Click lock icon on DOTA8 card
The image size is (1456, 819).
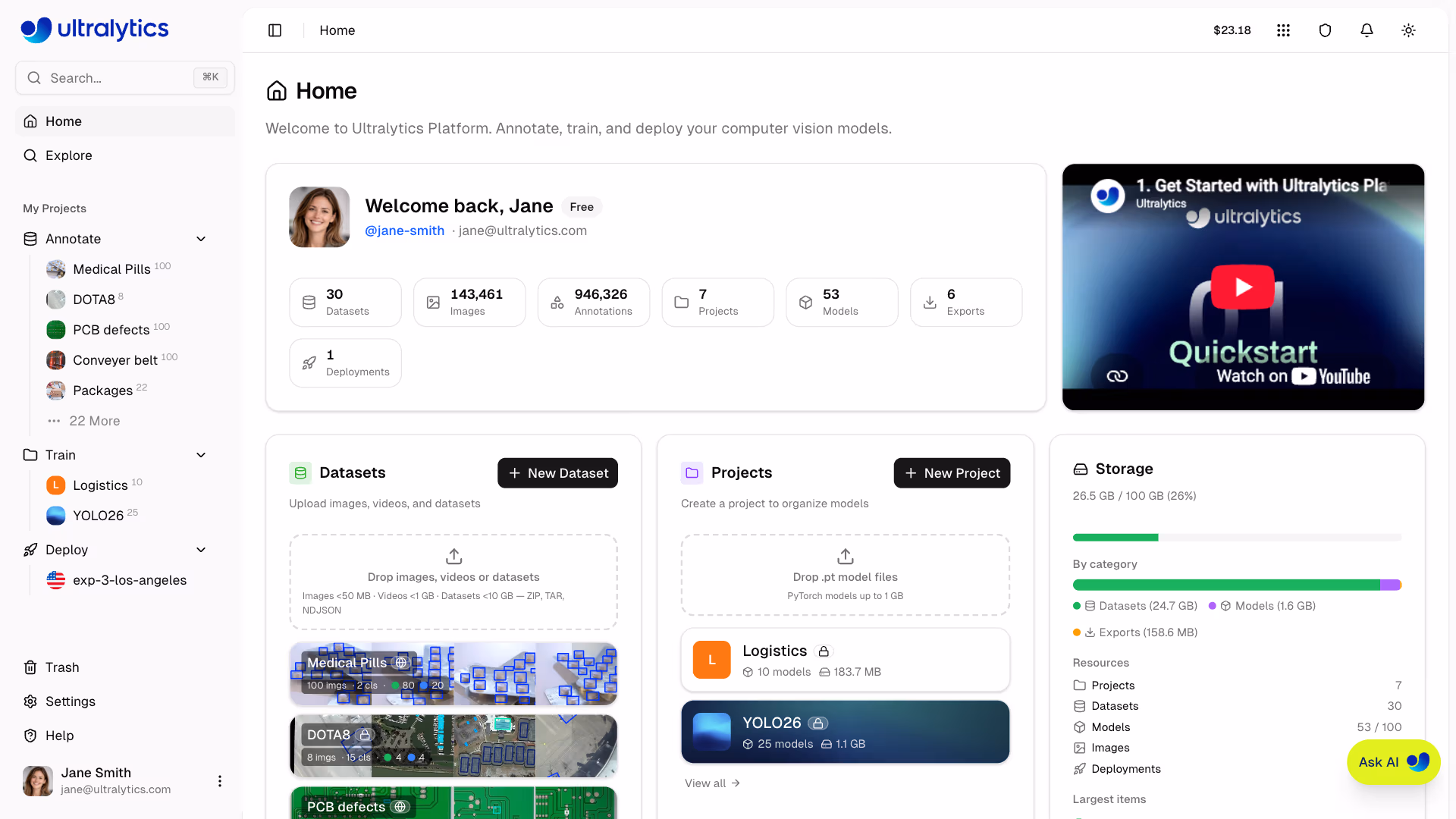[x=365, y=735]
